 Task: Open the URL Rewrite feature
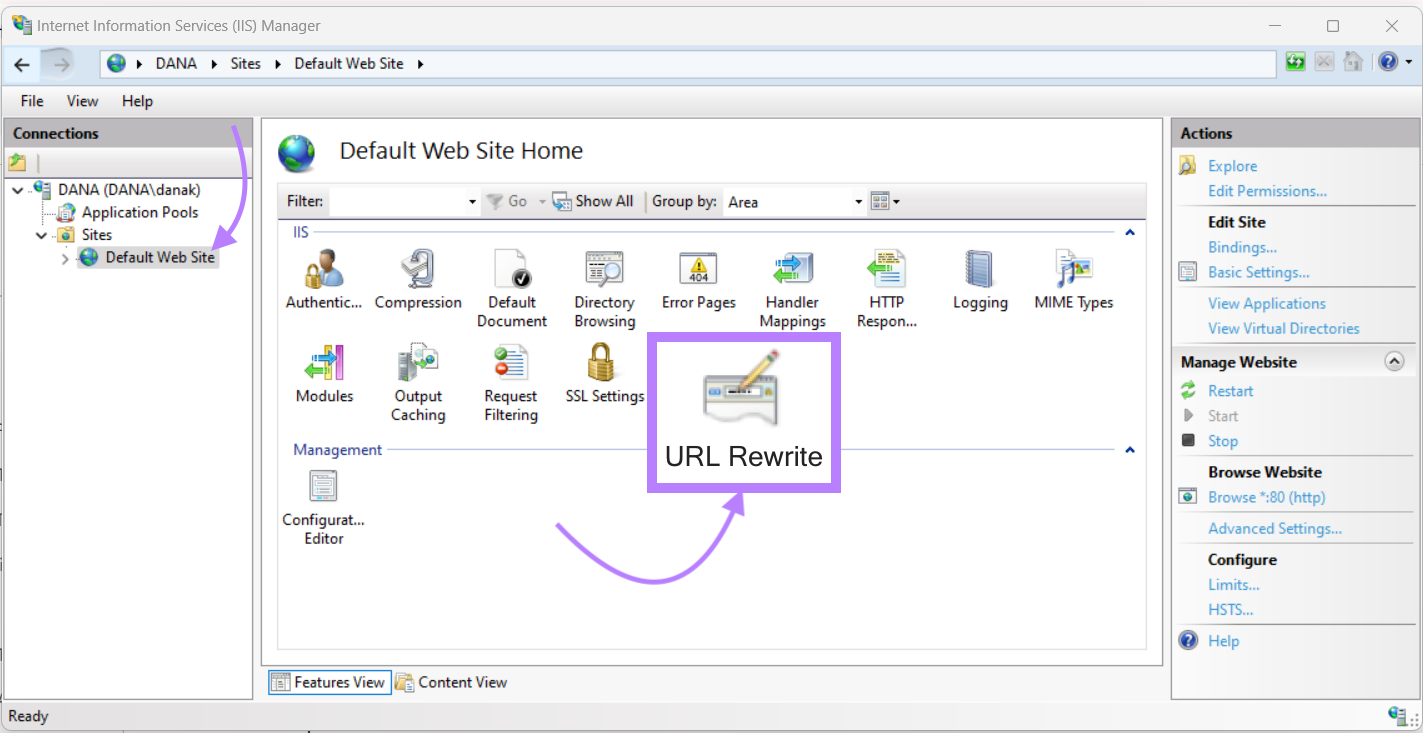click(x=743, y=412)
